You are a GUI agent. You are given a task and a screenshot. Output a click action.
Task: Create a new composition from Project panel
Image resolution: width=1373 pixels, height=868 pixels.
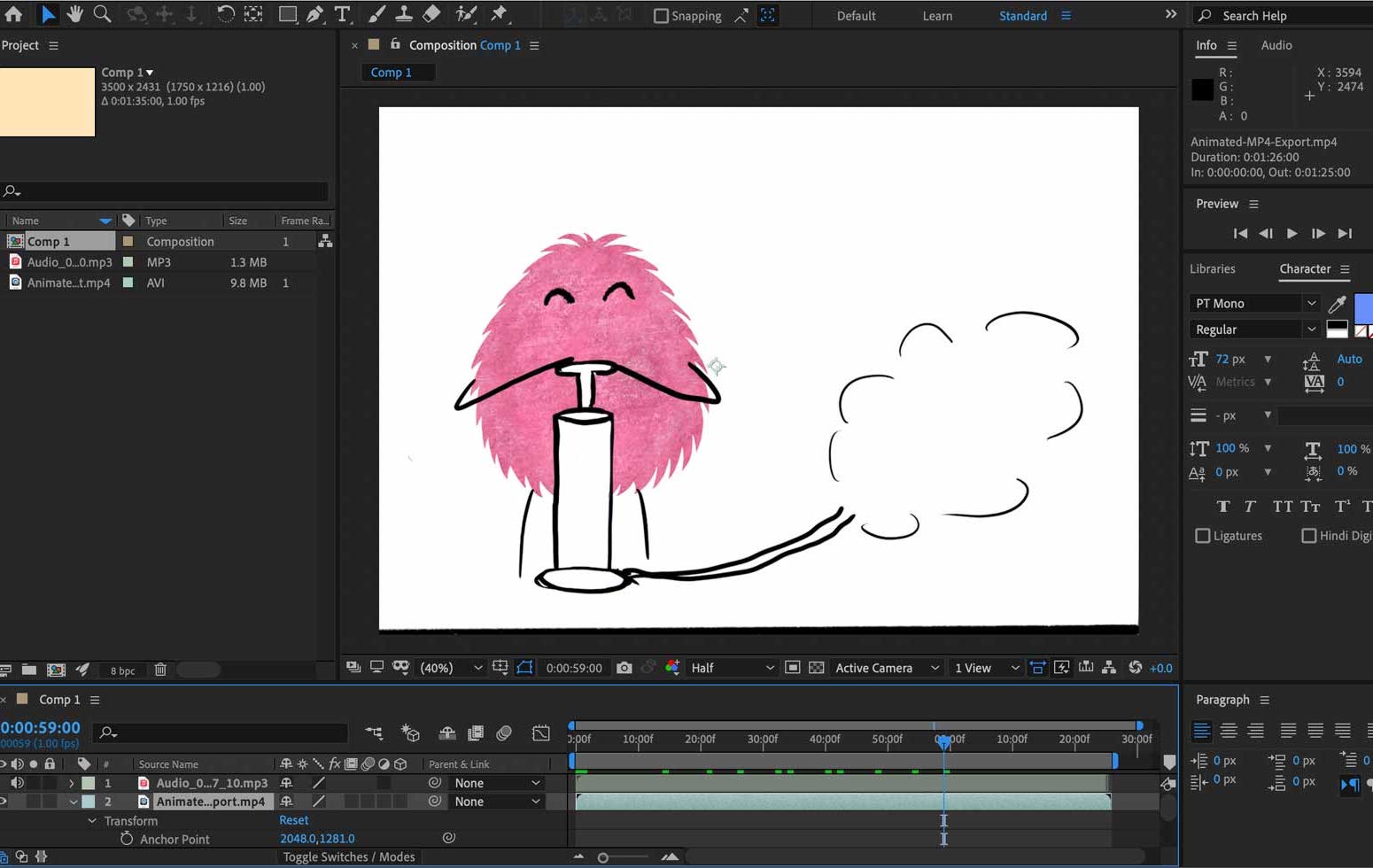click(56, 670)
